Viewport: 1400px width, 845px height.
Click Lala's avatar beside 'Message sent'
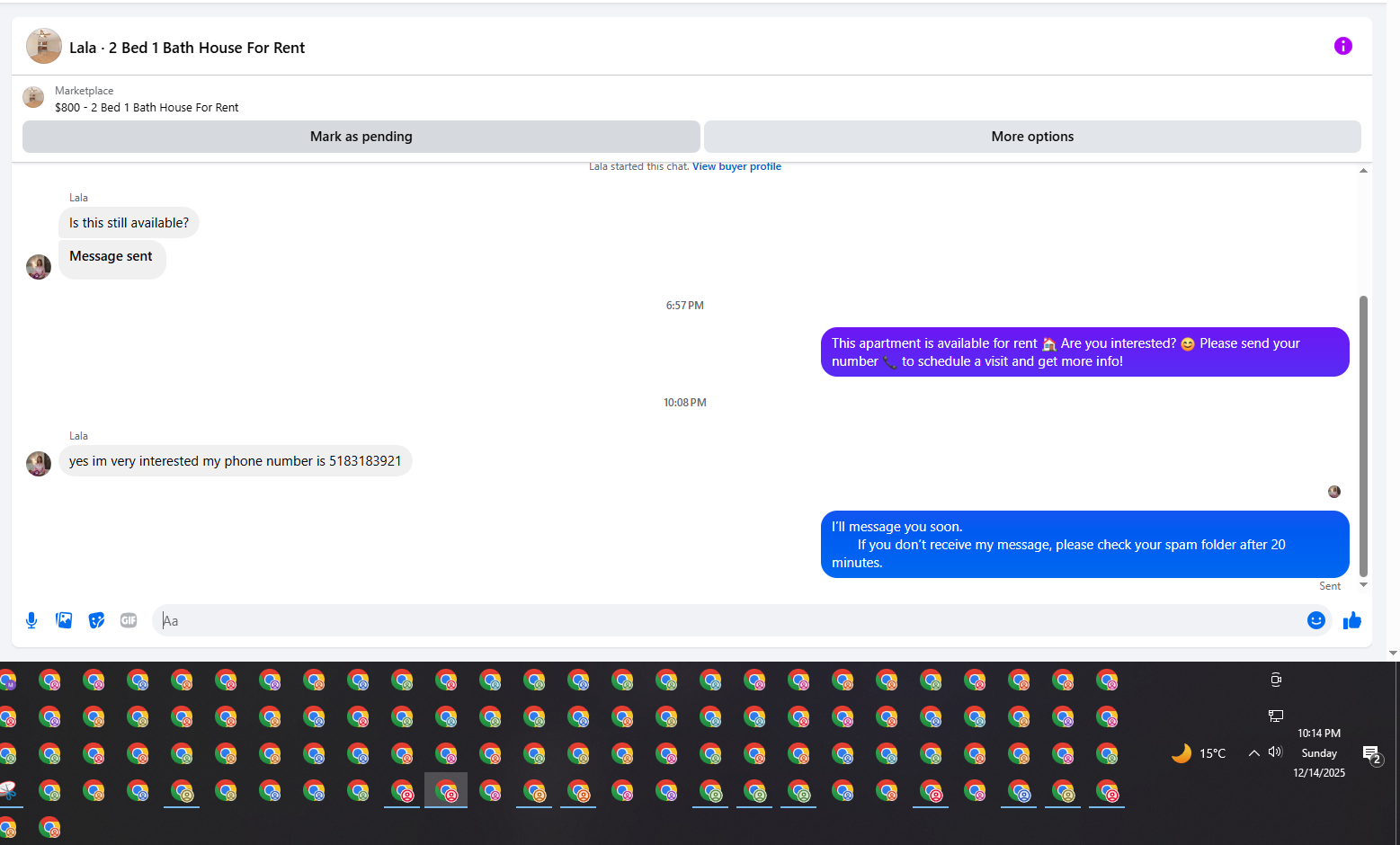pos(39,267)
